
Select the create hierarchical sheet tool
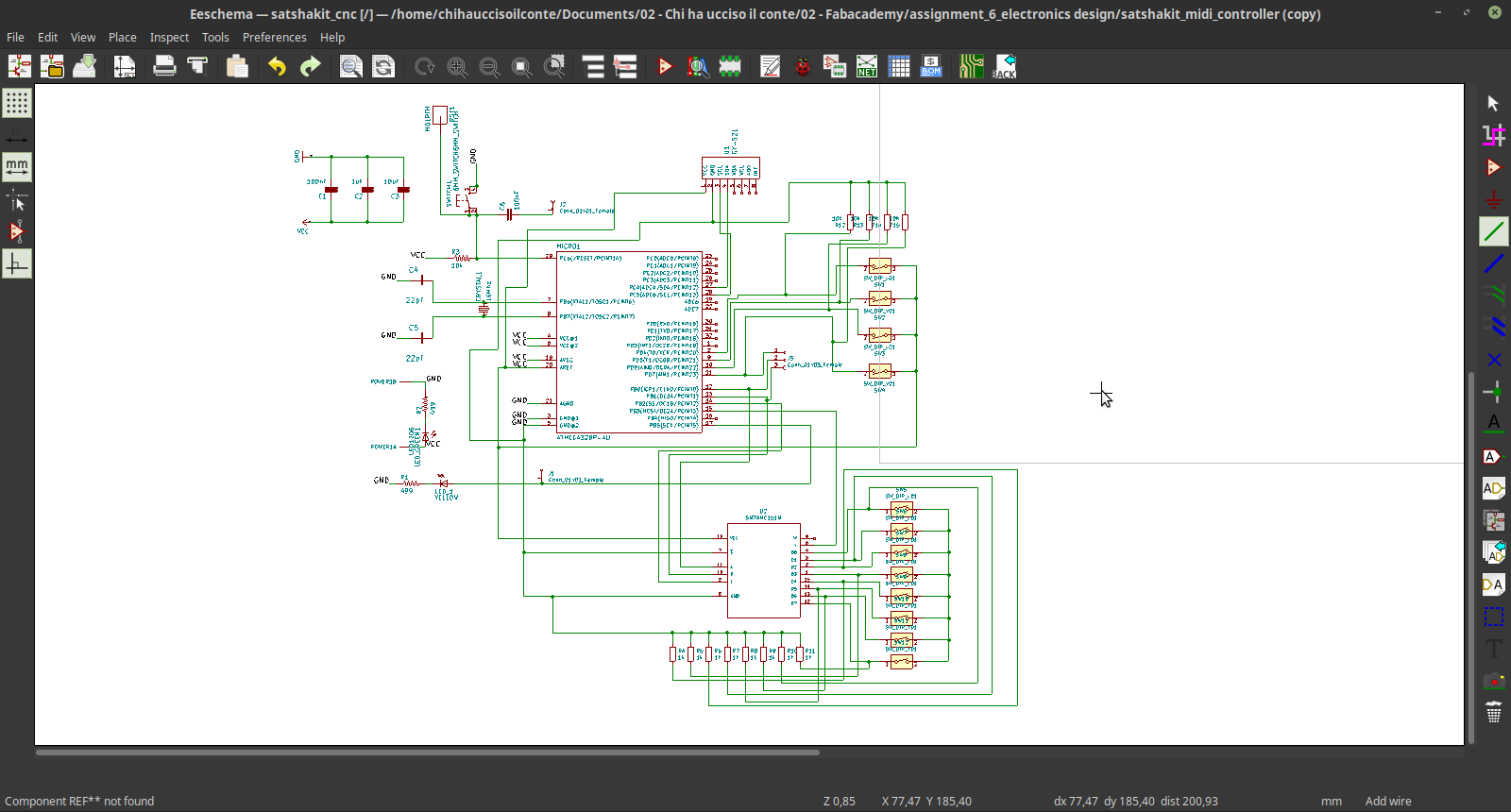point(1493,520)
